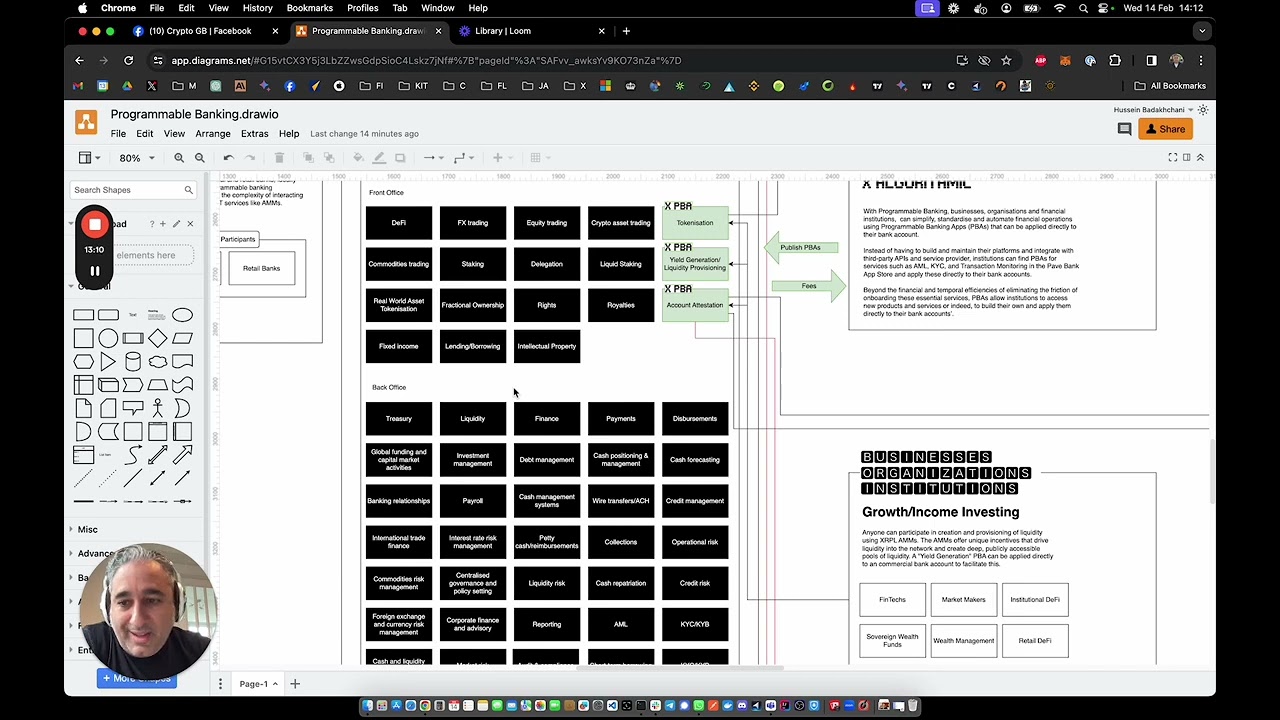Select the parallelogram shape in General palette
The height and width of the screenshot is (720, 1280).
point(182,339)
